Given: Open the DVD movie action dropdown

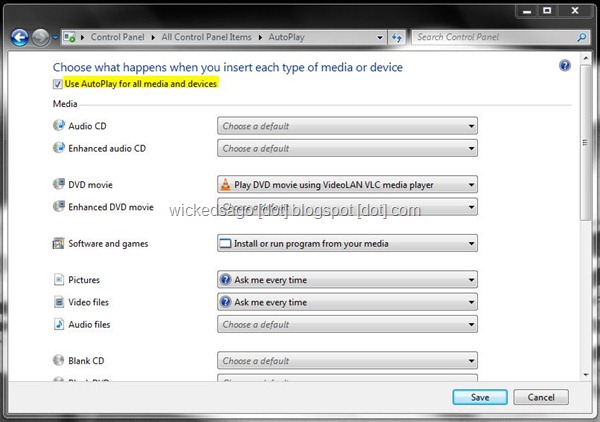Looking at the screenshot, I should pos(347,184).
